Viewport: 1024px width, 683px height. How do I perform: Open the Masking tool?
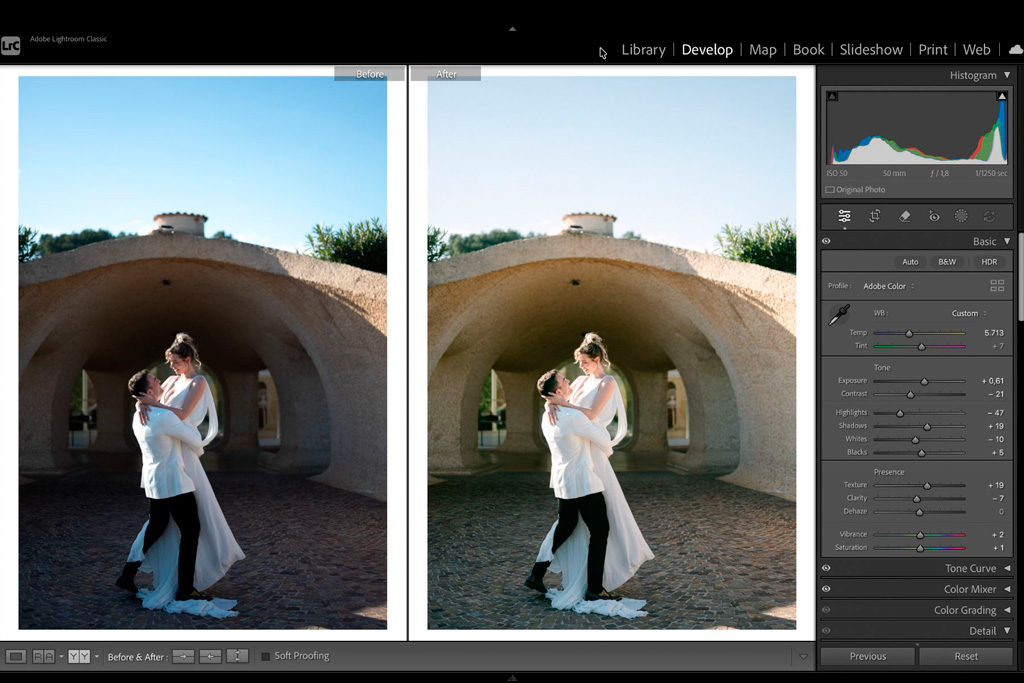pos(961,216)
